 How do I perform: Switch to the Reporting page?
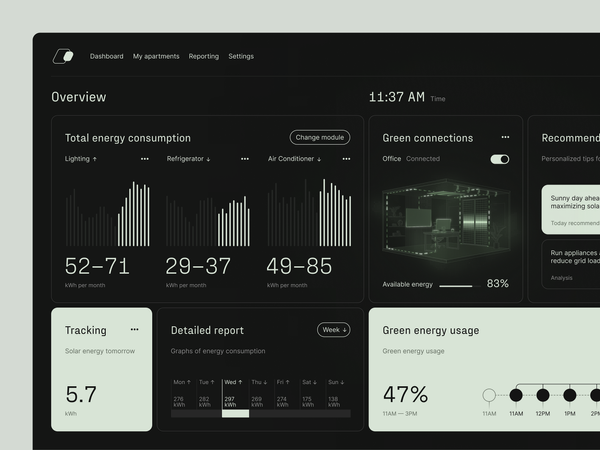(204, 57)
